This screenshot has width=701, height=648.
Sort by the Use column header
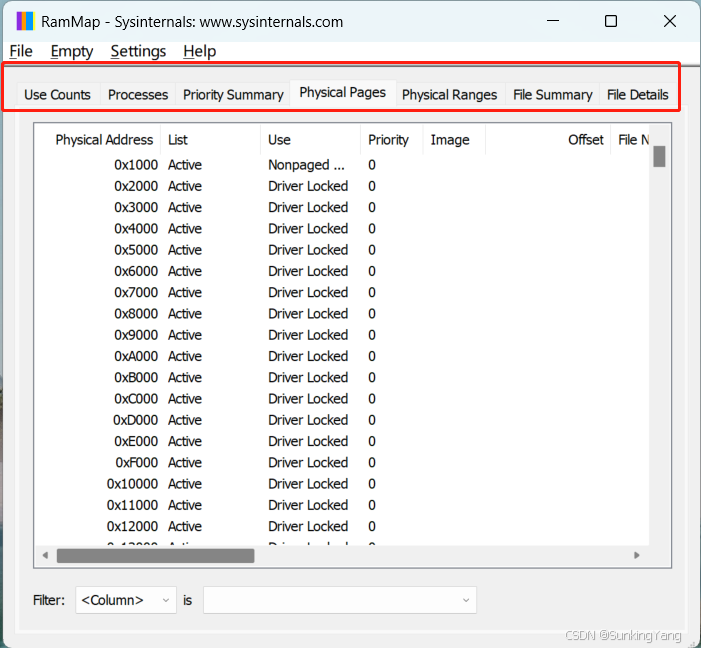tap(310, 140)
